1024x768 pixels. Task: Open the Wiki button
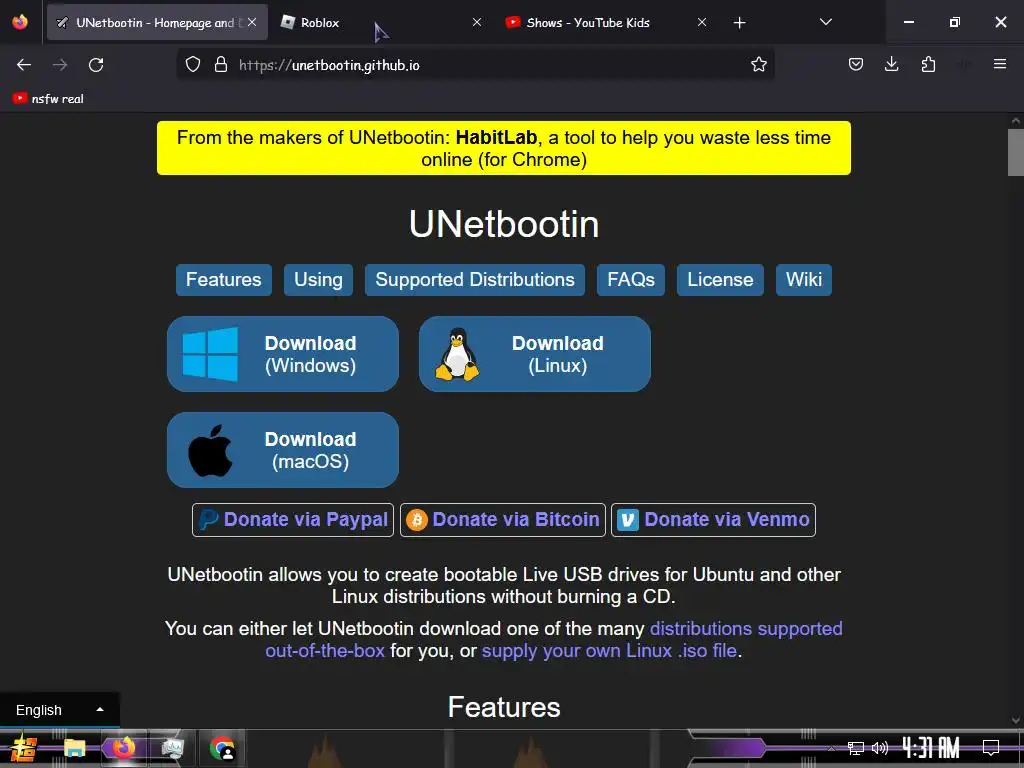tap(804, 280)
